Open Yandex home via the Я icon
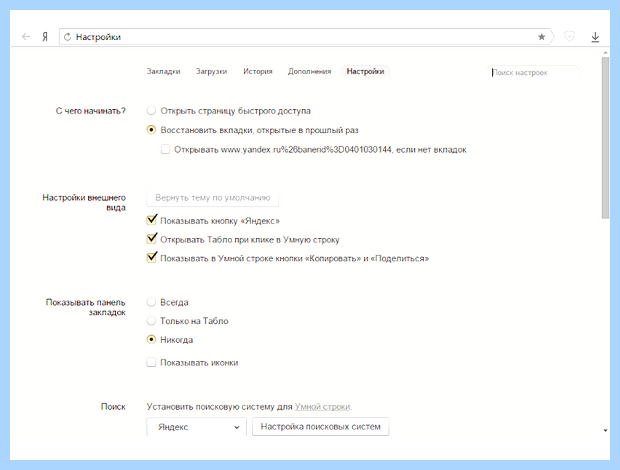Viewport: 620px width, 470px height. (45, 37)
